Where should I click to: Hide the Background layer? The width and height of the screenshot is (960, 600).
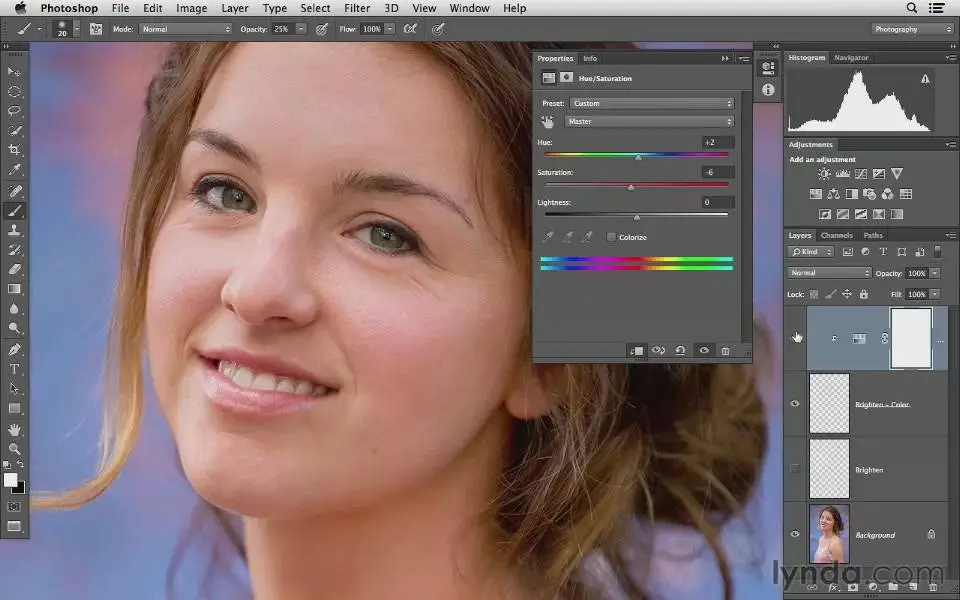(x=795, y=534)
